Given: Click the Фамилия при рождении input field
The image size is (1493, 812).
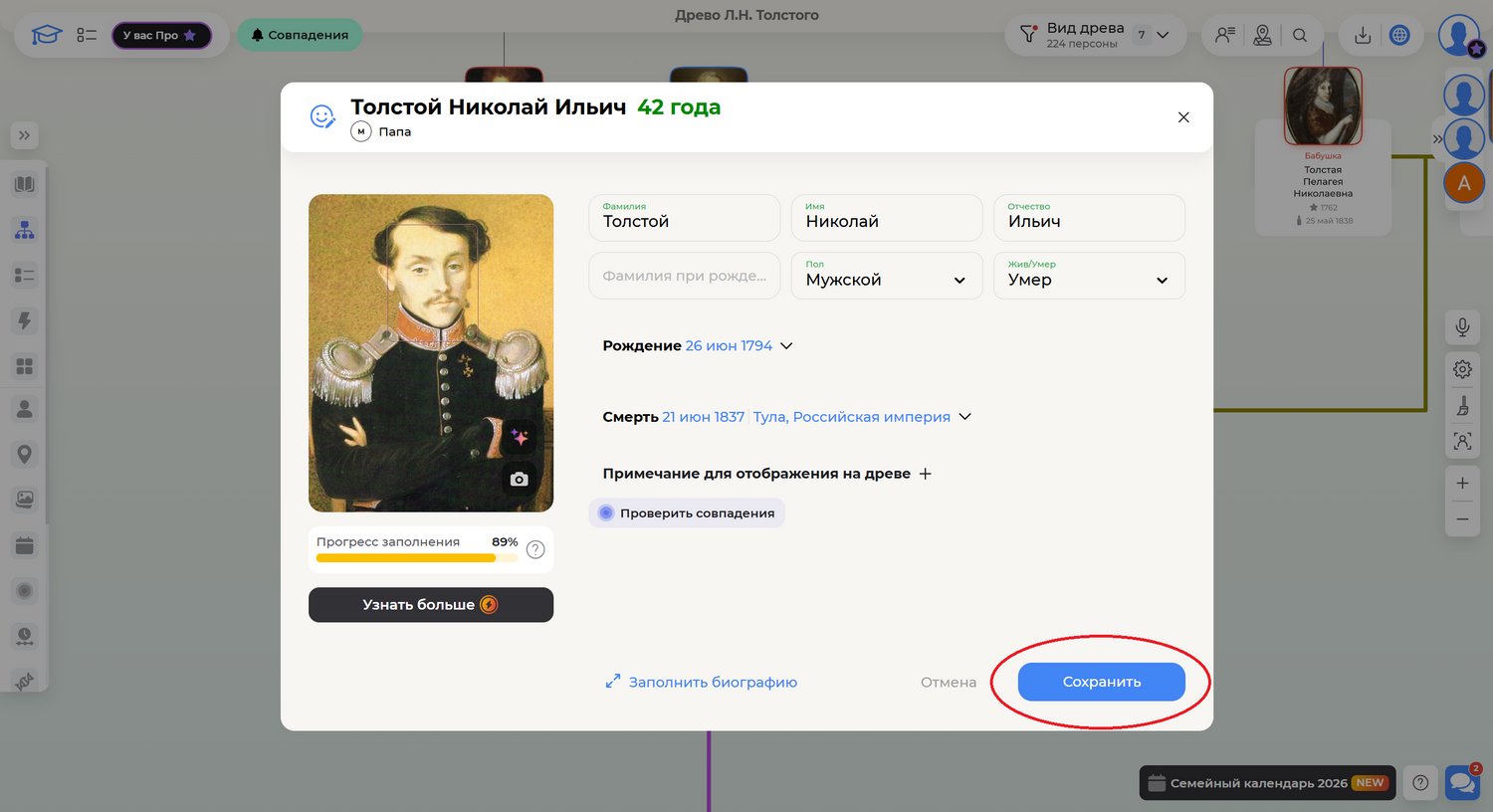Looking at the screenshot, I should [x=684, y=276].
